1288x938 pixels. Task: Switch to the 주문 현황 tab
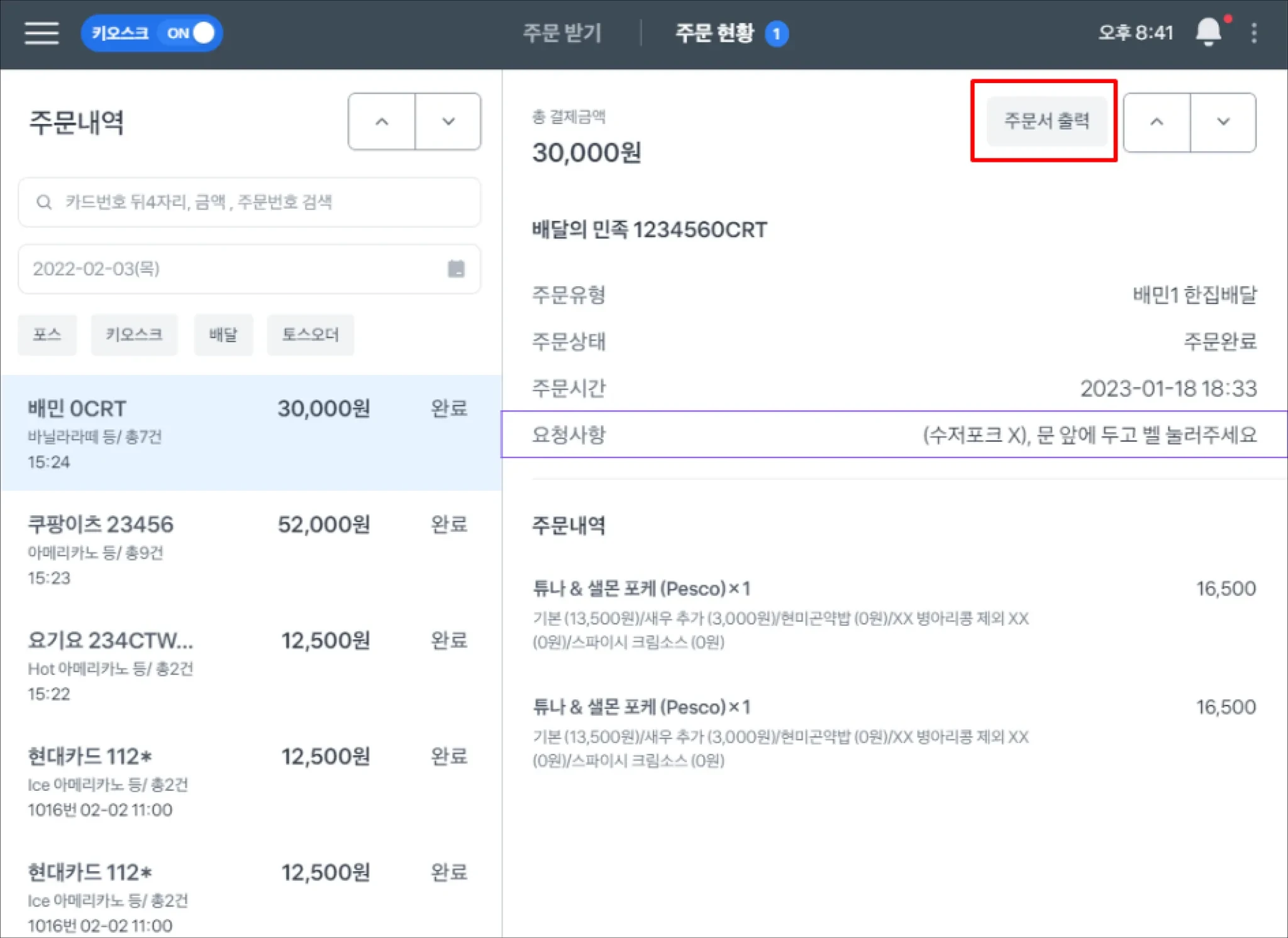point(714,33)
